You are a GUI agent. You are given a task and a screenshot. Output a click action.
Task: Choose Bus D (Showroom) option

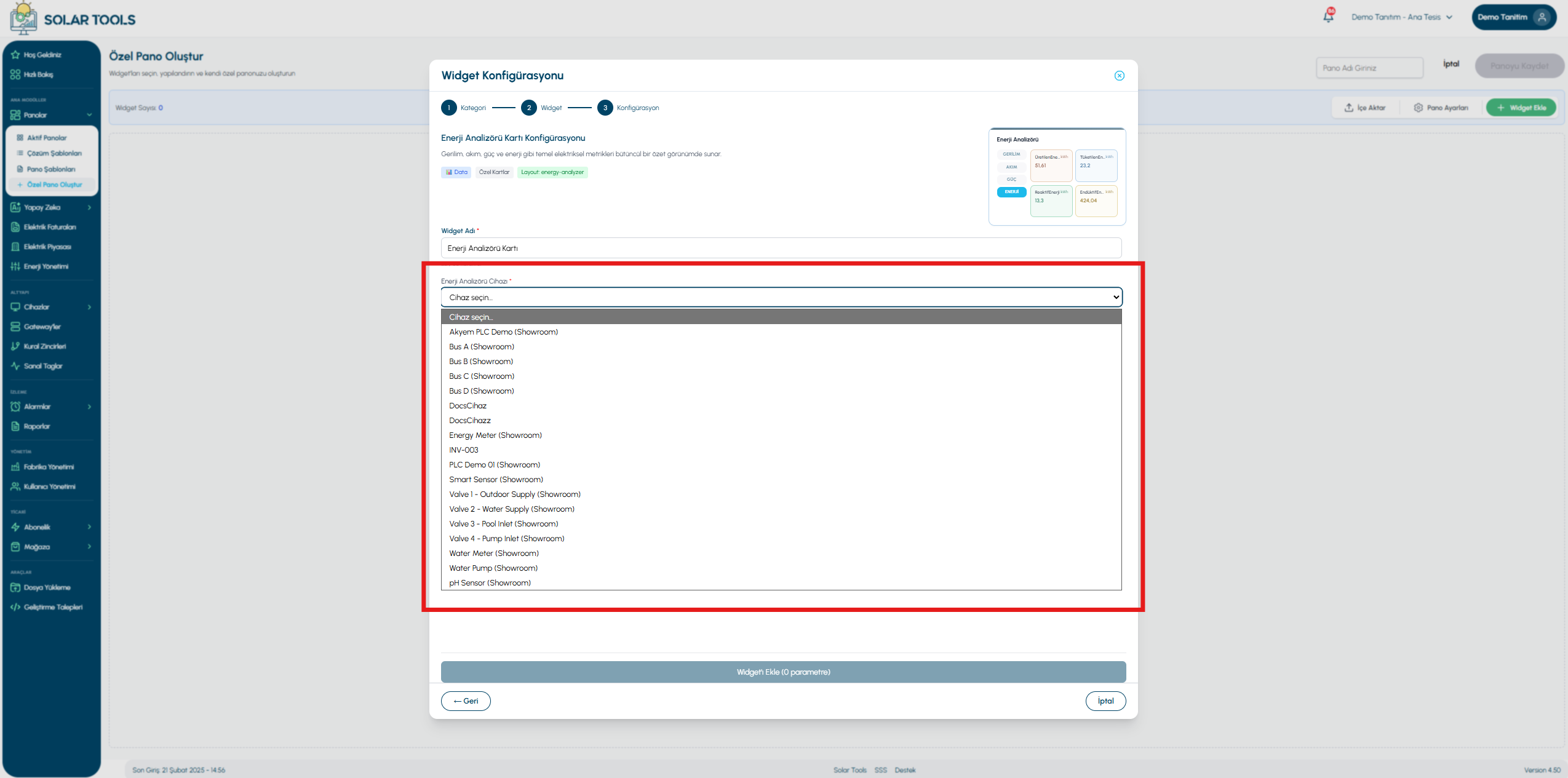pos(781,391)
